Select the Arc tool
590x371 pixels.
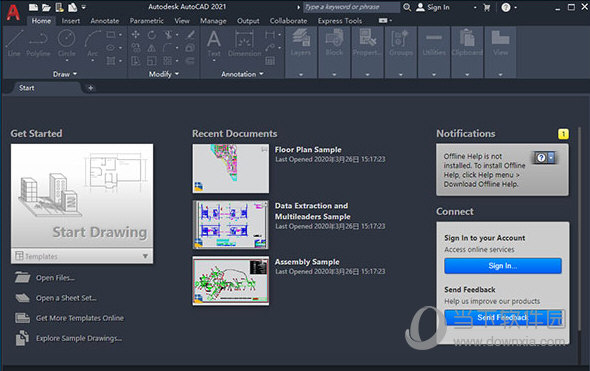pyautogui.click(x=93, y=43)
